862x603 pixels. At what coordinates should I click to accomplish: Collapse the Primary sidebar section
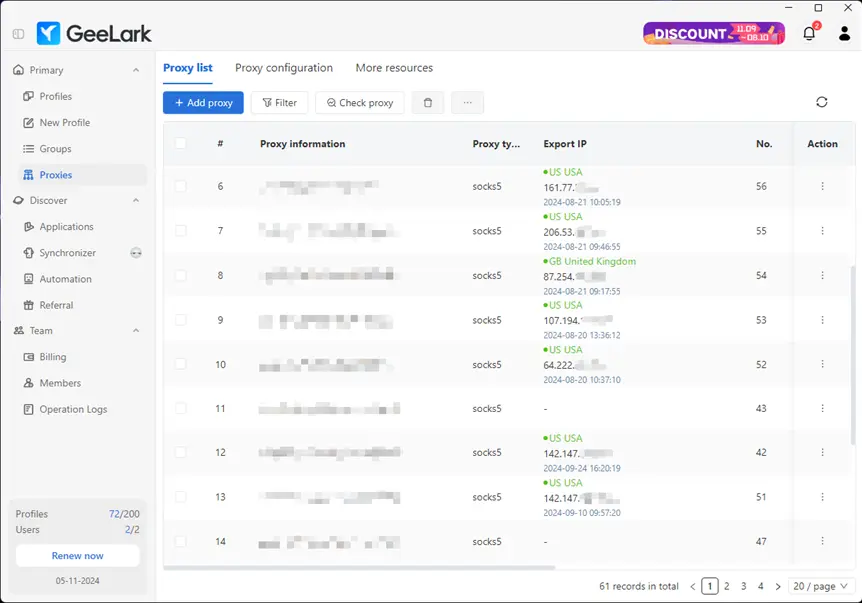[x=136, y=70]
